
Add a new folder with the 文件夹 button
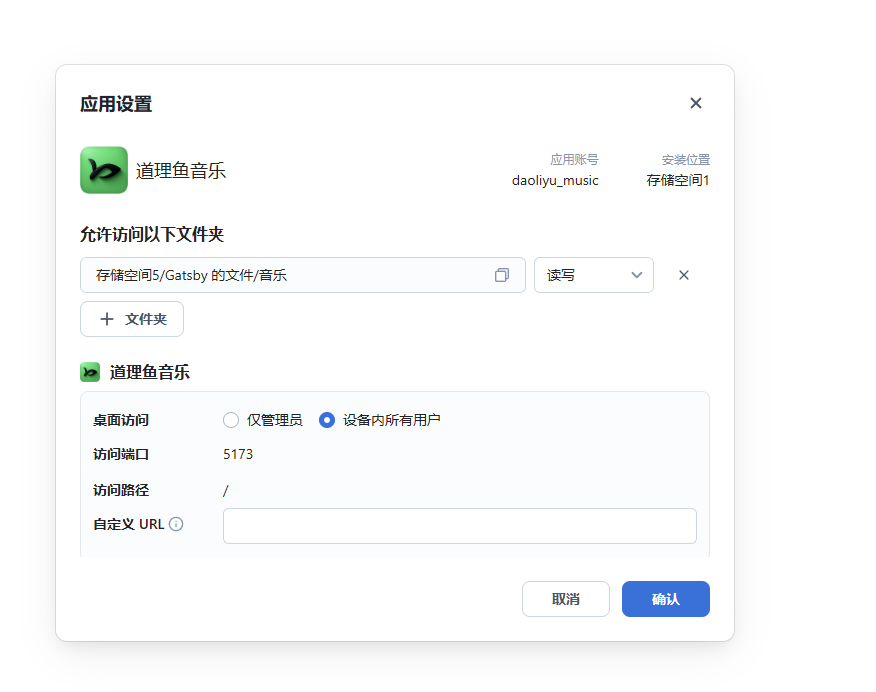(x=131, y=319)
